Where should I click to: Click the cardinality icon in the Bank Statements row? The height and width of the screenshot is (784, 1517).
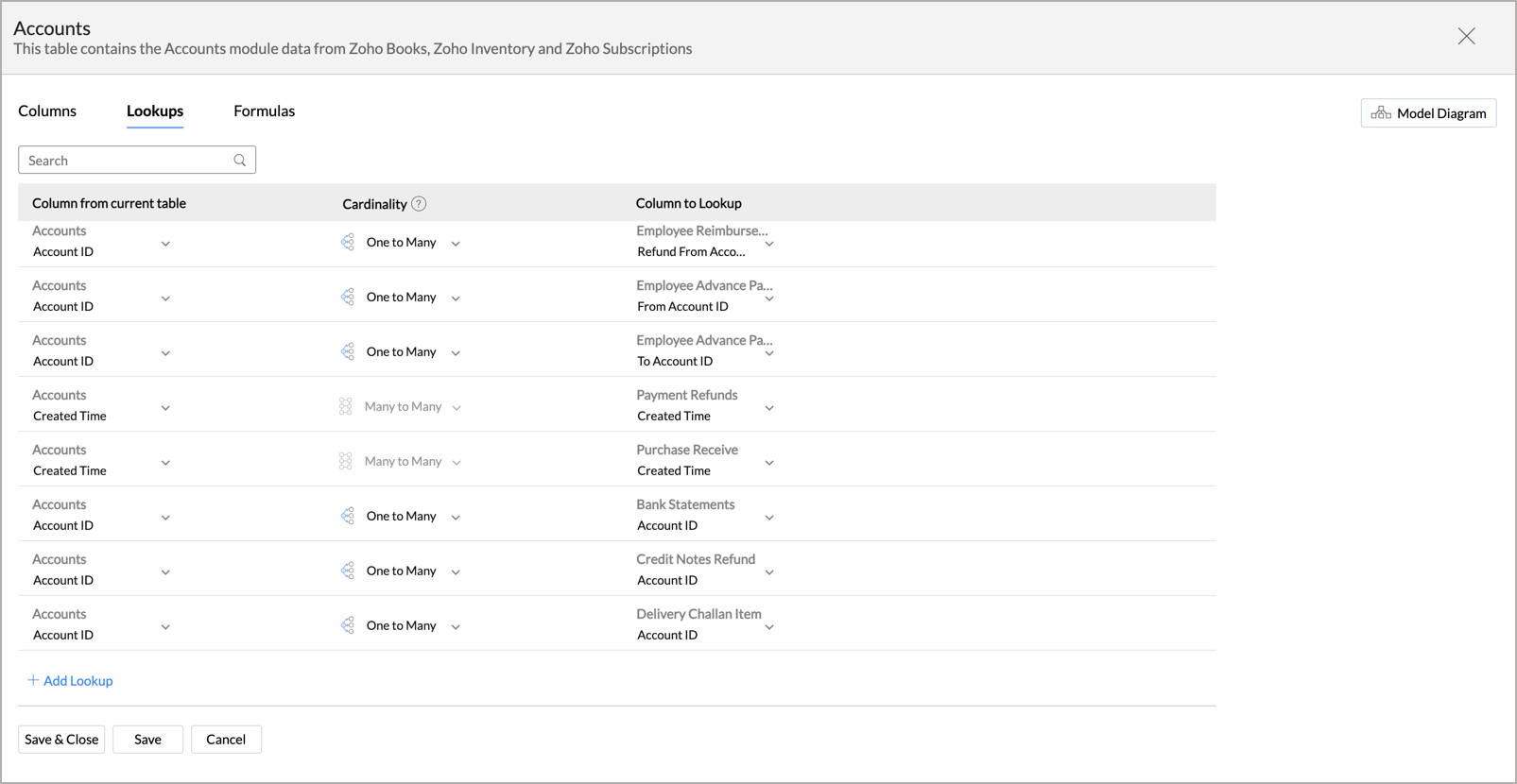[x=348, y=516]
